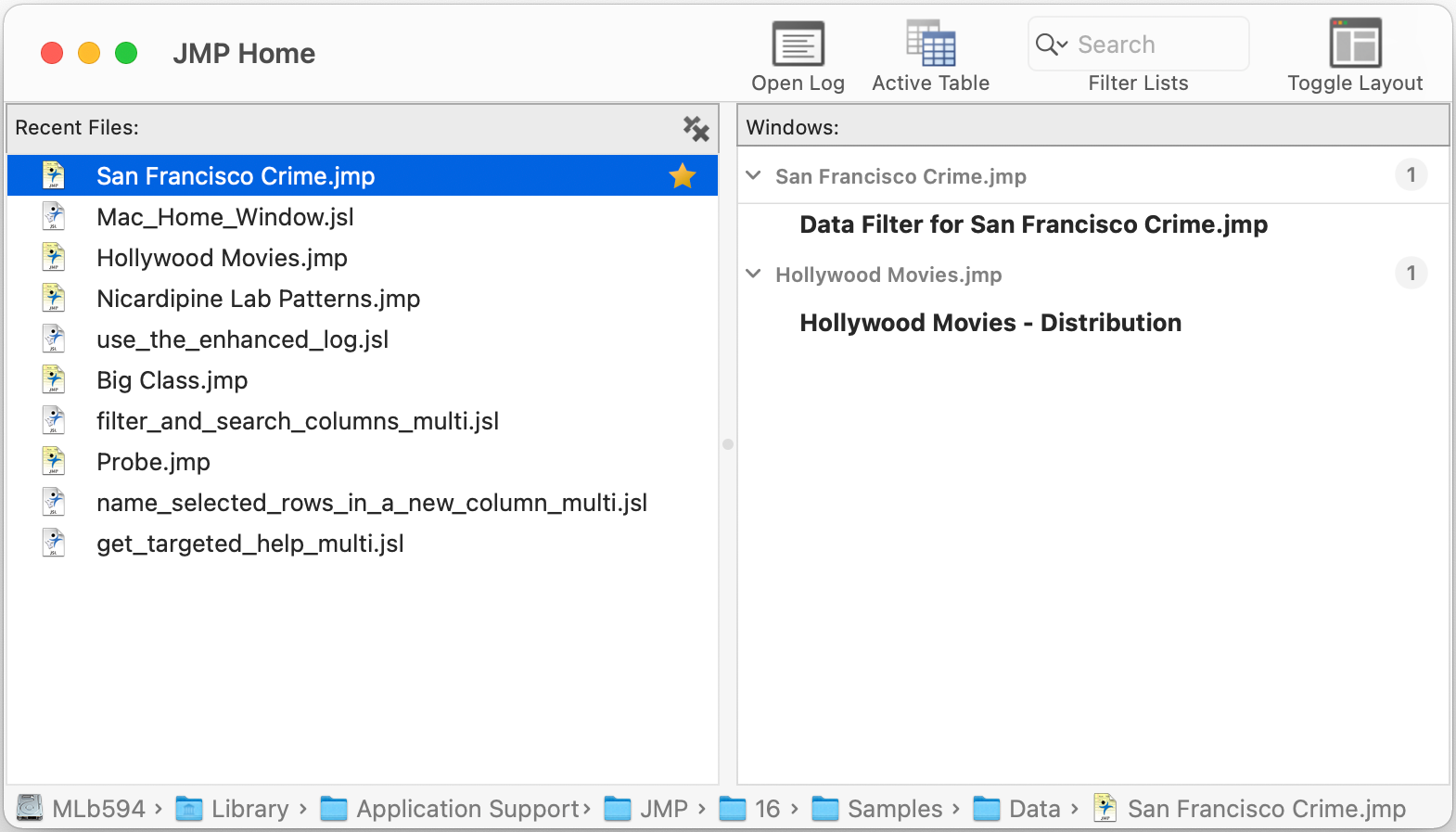Collapse the Hollywood Movies.jmp windows group
Viewport: 1456px width, 832px height.
point(754,275)
